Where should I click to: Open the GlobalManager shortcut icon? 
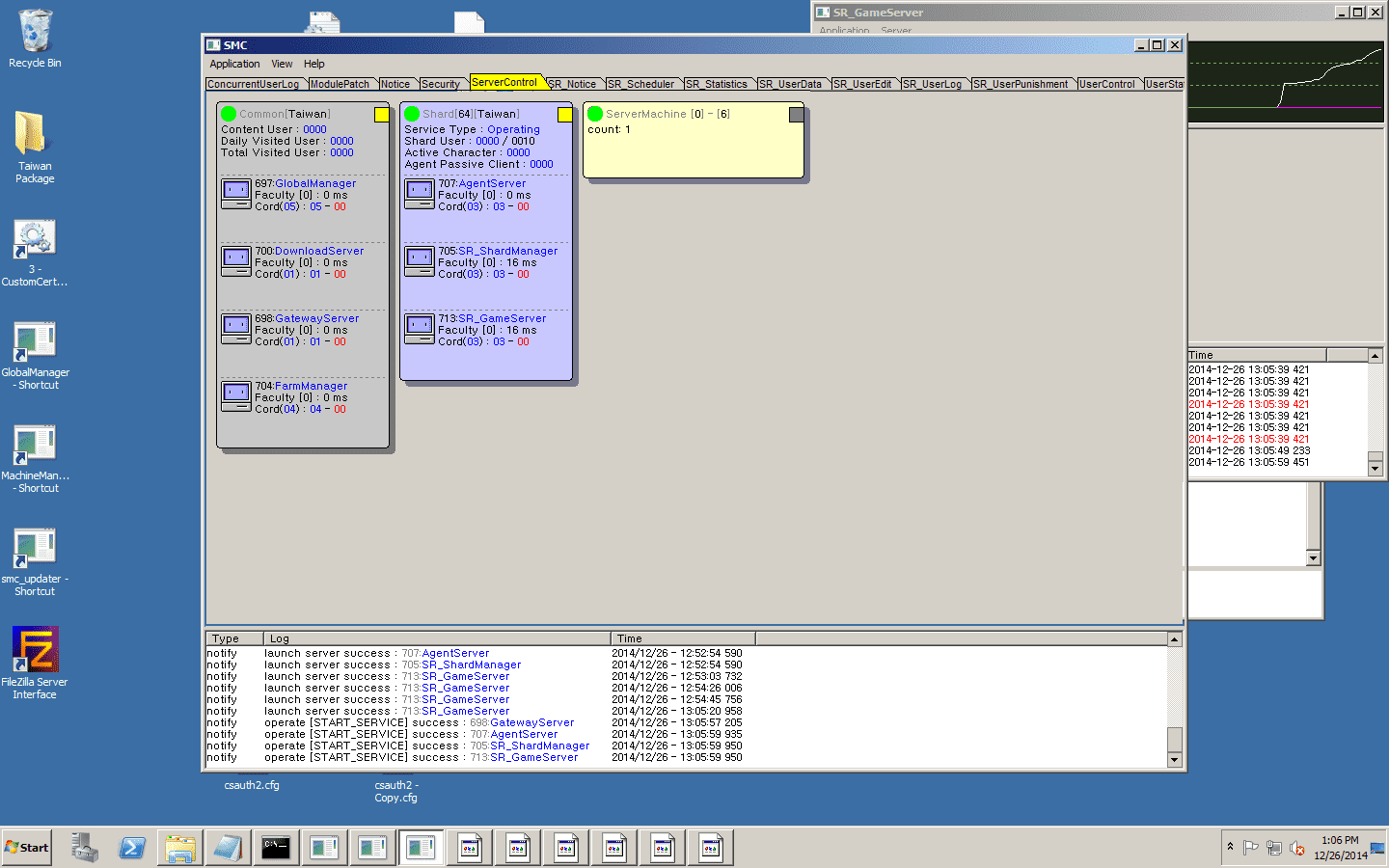tap(35, 357)
